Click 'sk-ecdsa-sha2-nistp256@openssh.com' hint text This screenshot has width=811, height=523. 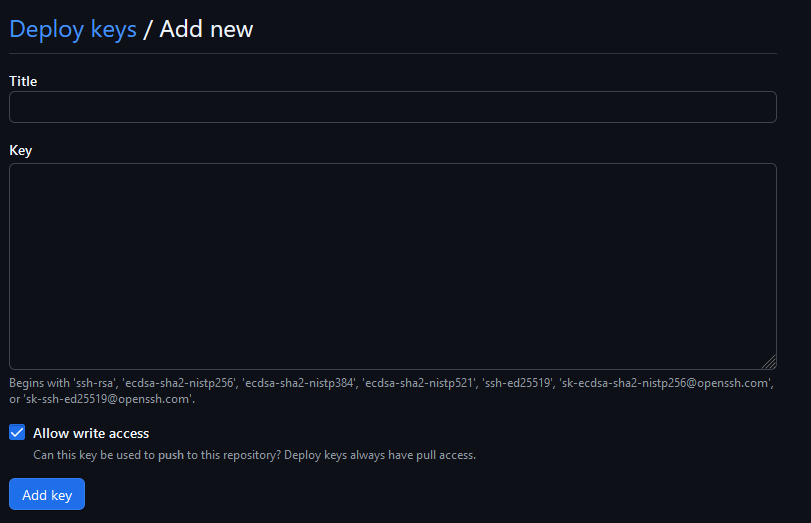666,383
